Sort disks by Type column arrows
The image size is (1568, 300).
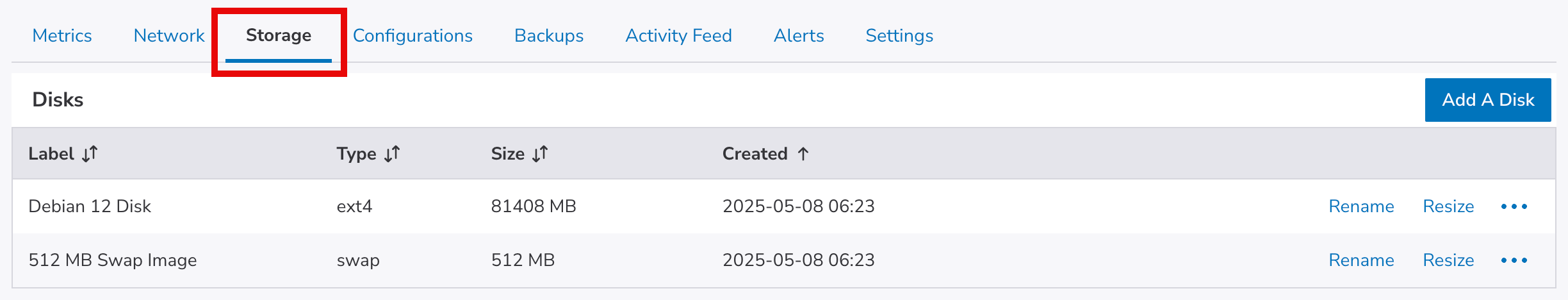392,154
